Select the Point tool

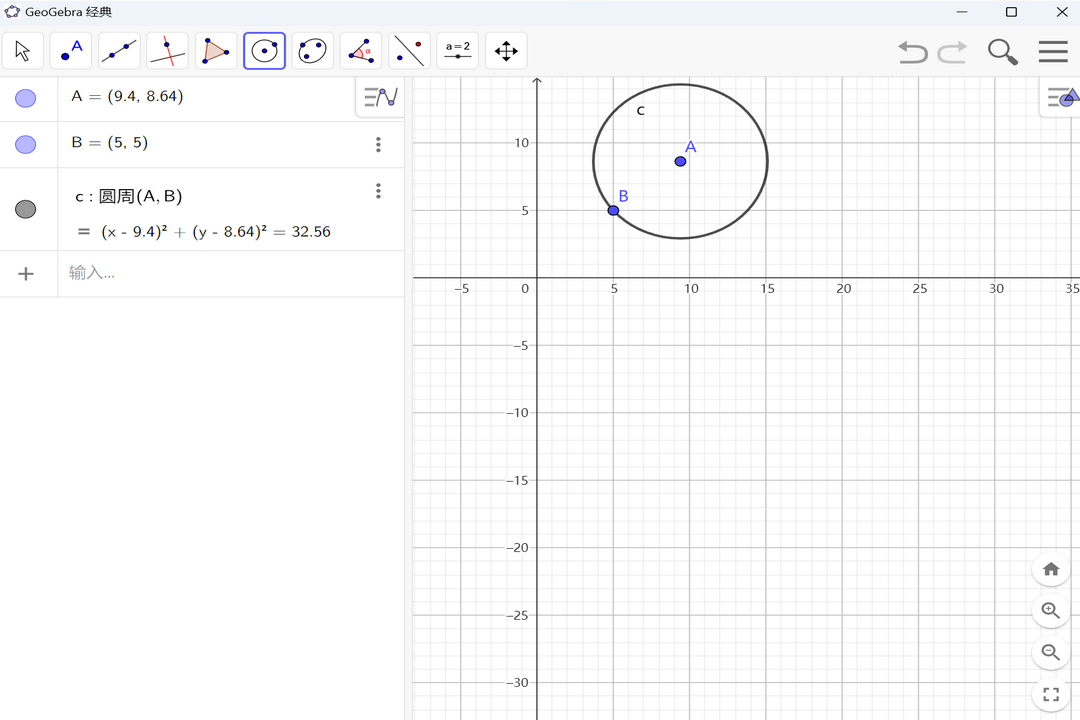point(70,50)
